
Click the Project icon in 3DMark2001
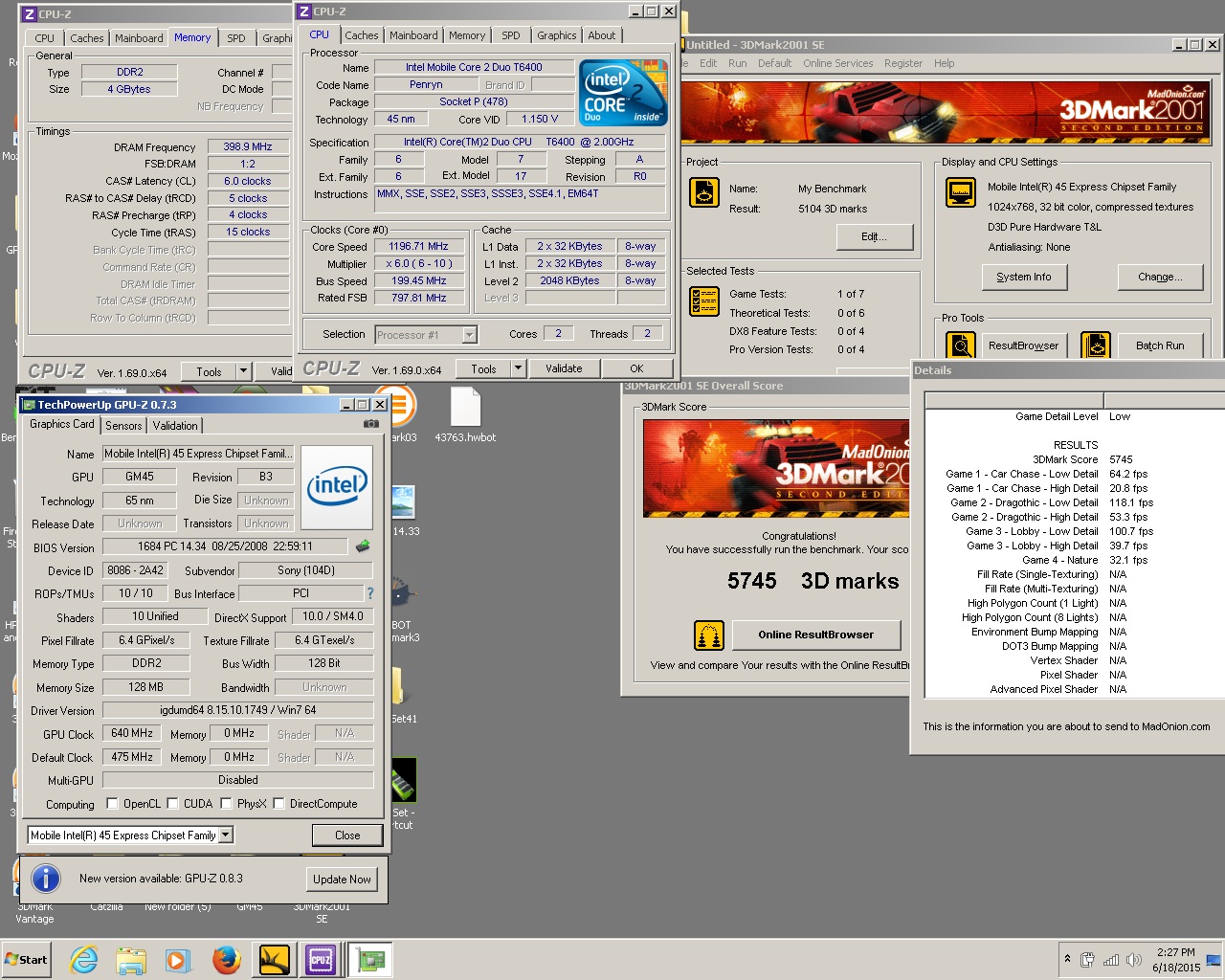(704, 192)
